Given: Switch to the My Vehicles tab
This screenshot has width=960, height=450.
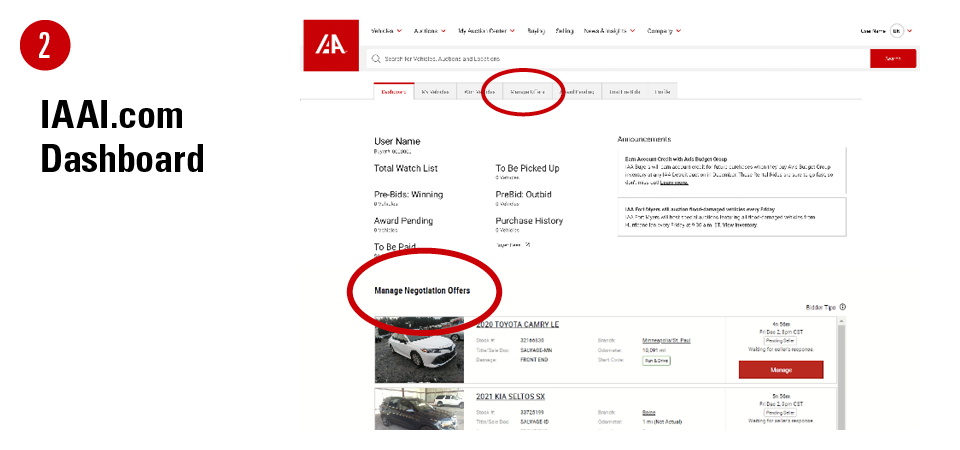Looking at the screenshot, I should (x=435, y=91).
